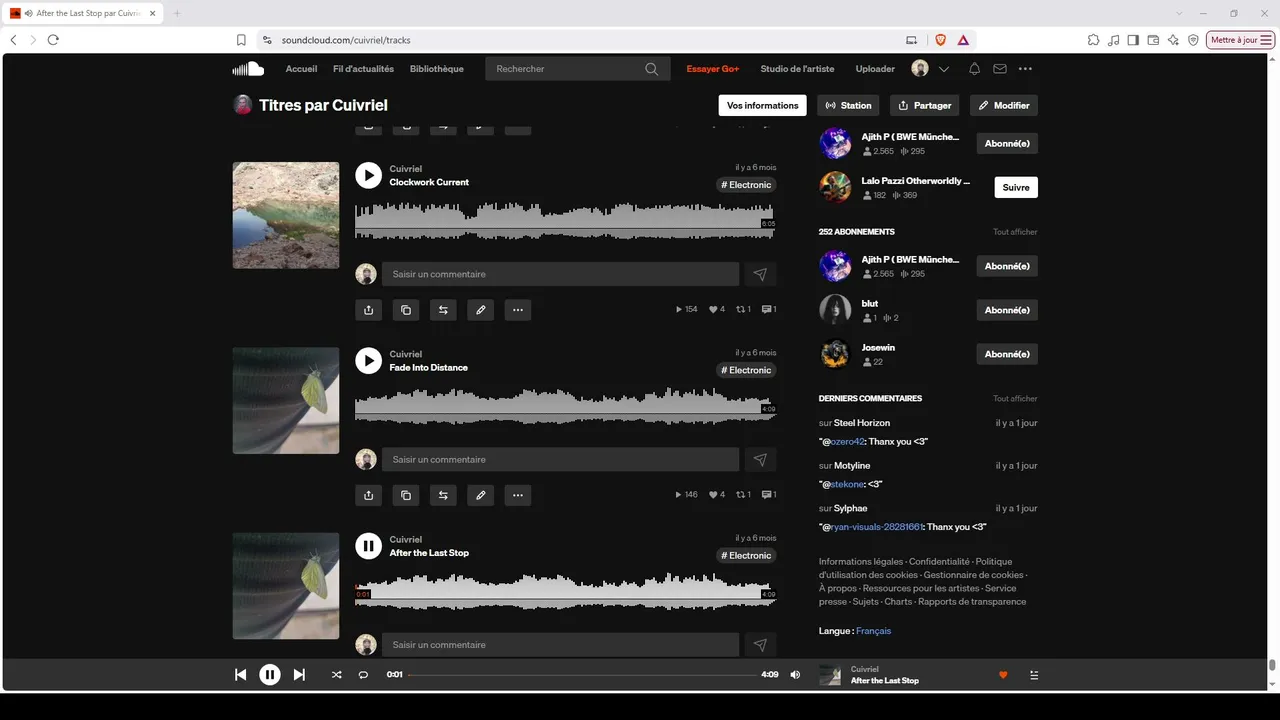1280x720 pixels.
Task: Pause playback in the bottom player bar
Action: coord(270,675)
